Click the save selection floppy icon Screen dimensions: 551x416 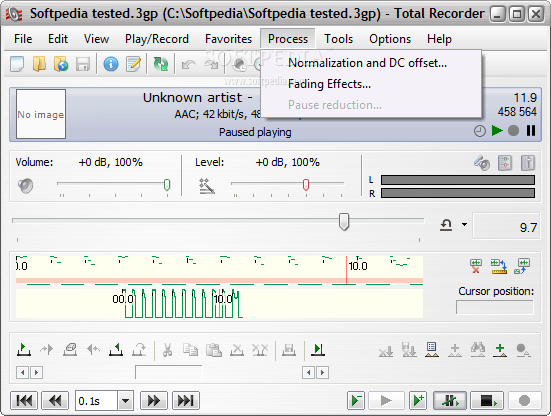point(289,350)
